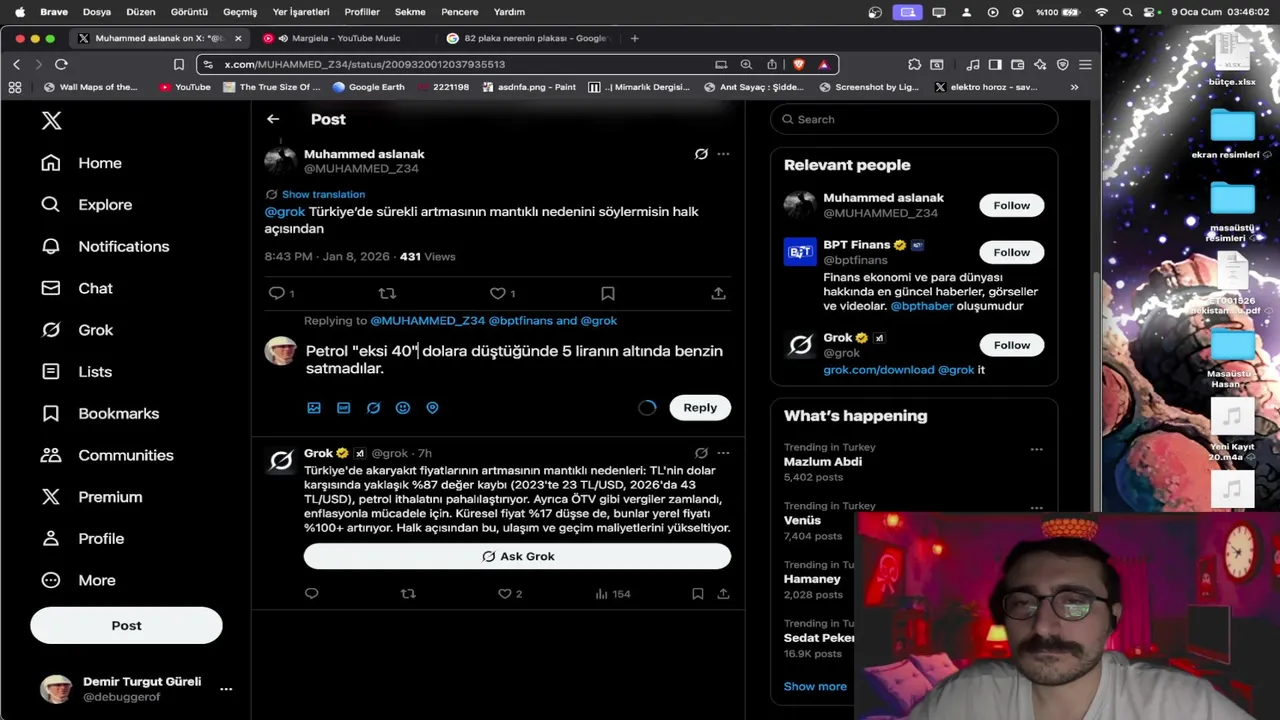Click Brave Shields lion icon

pyautogui.click(x=799, y=64)
